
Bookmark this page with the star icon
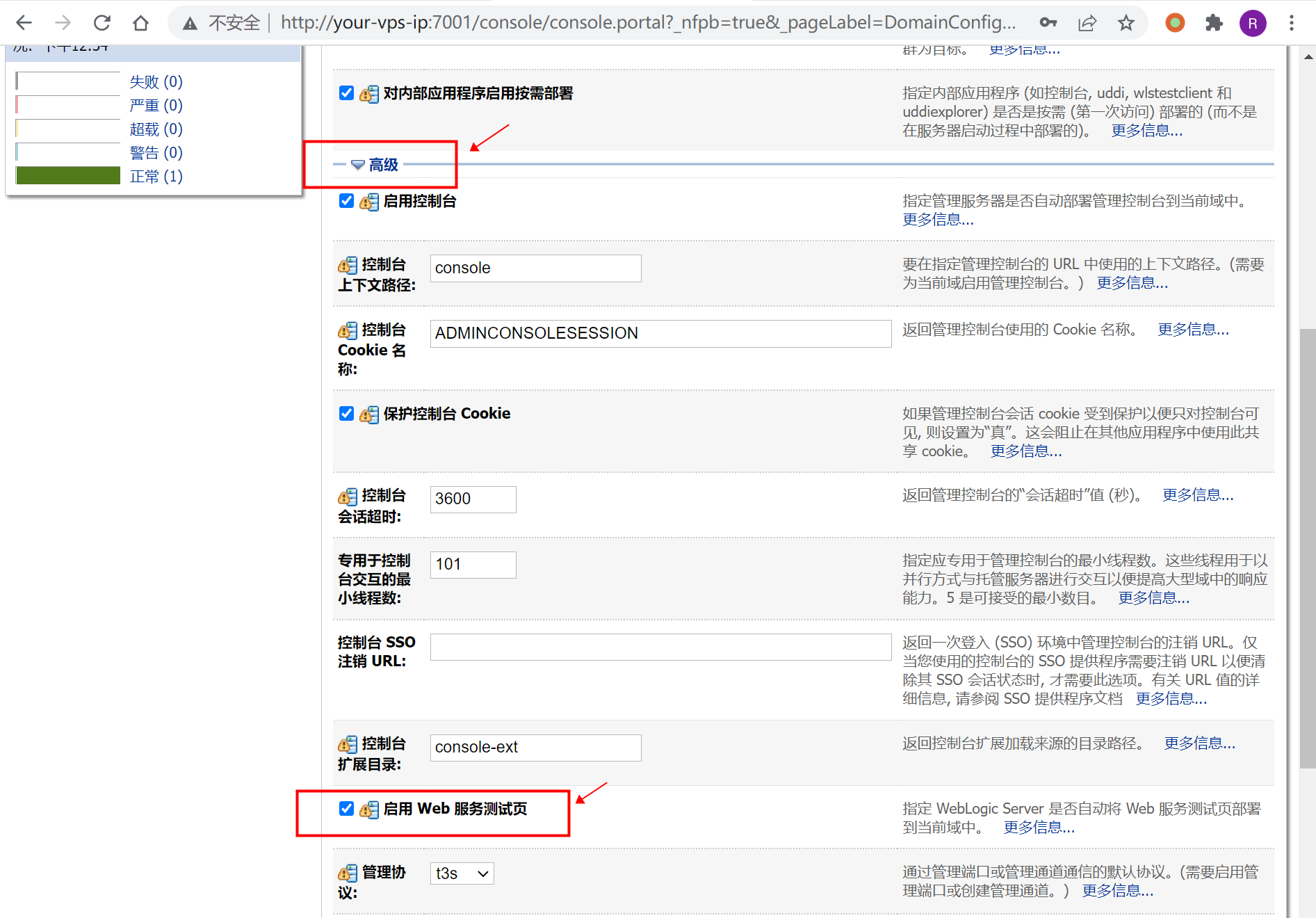pyautogui.click(x=1126, y=23)
